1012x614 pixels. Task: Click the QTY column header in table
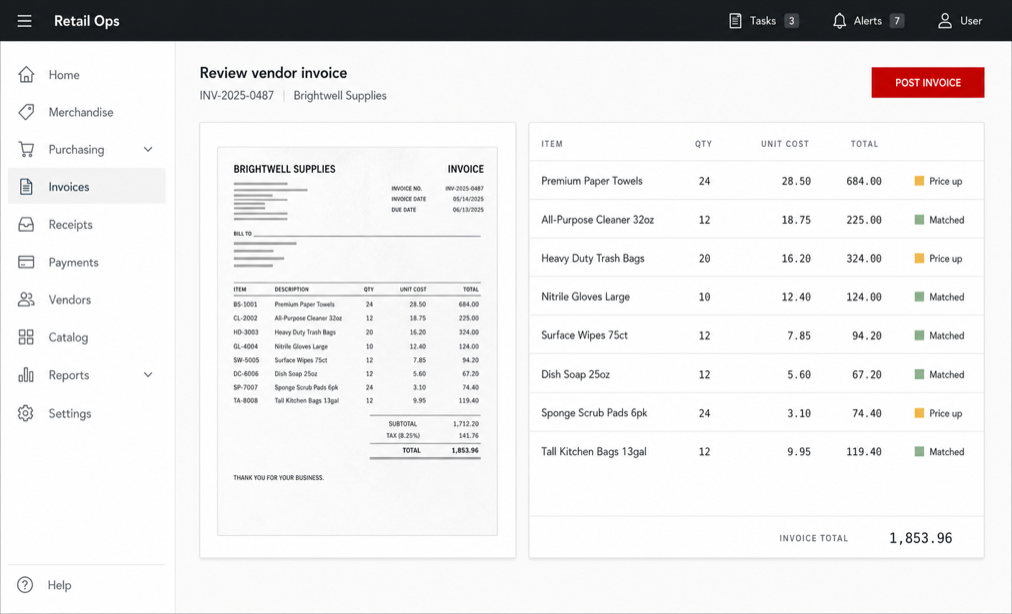pyautogui.click(x=703, y=144)
